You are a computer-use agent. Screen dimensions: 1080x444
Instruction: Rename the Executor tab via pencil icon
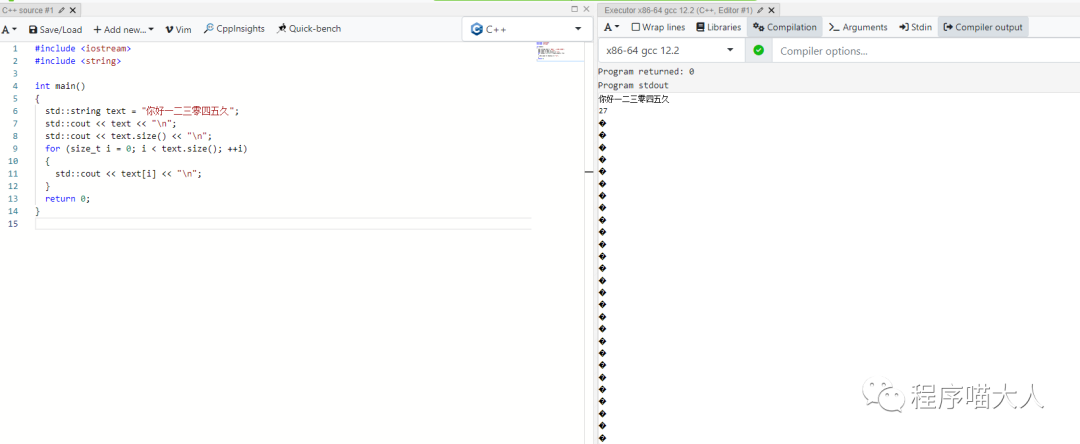click(x=761, y=9)
